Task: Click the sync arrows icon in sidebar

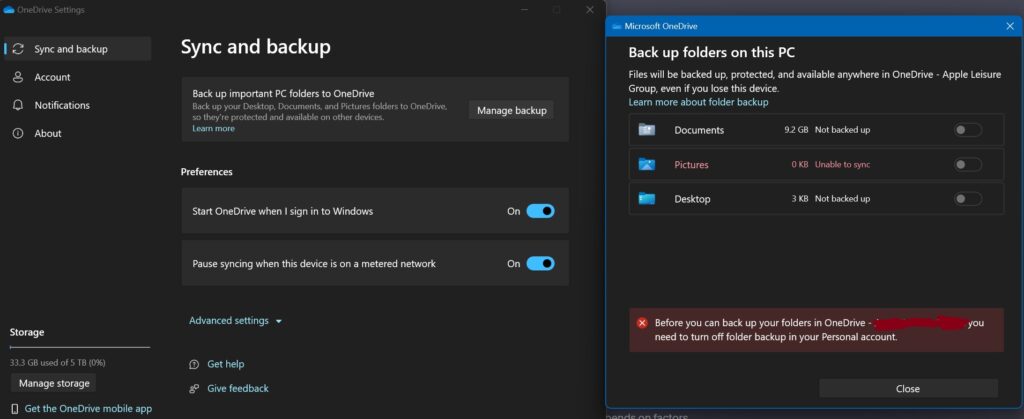Action: 18,49
